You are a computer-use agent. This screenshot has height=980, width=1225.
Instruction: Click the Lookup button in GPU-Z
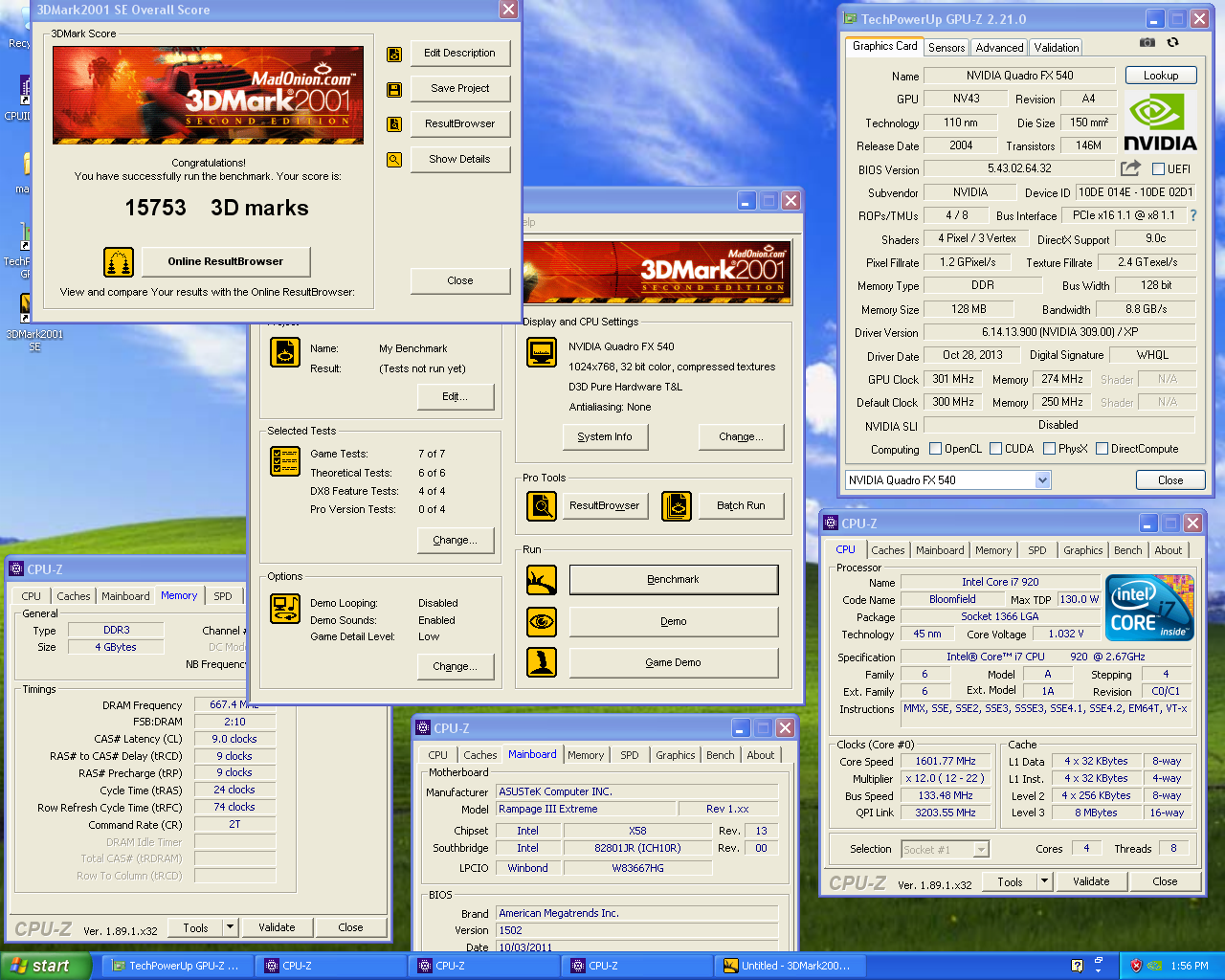click(1161, 76)
